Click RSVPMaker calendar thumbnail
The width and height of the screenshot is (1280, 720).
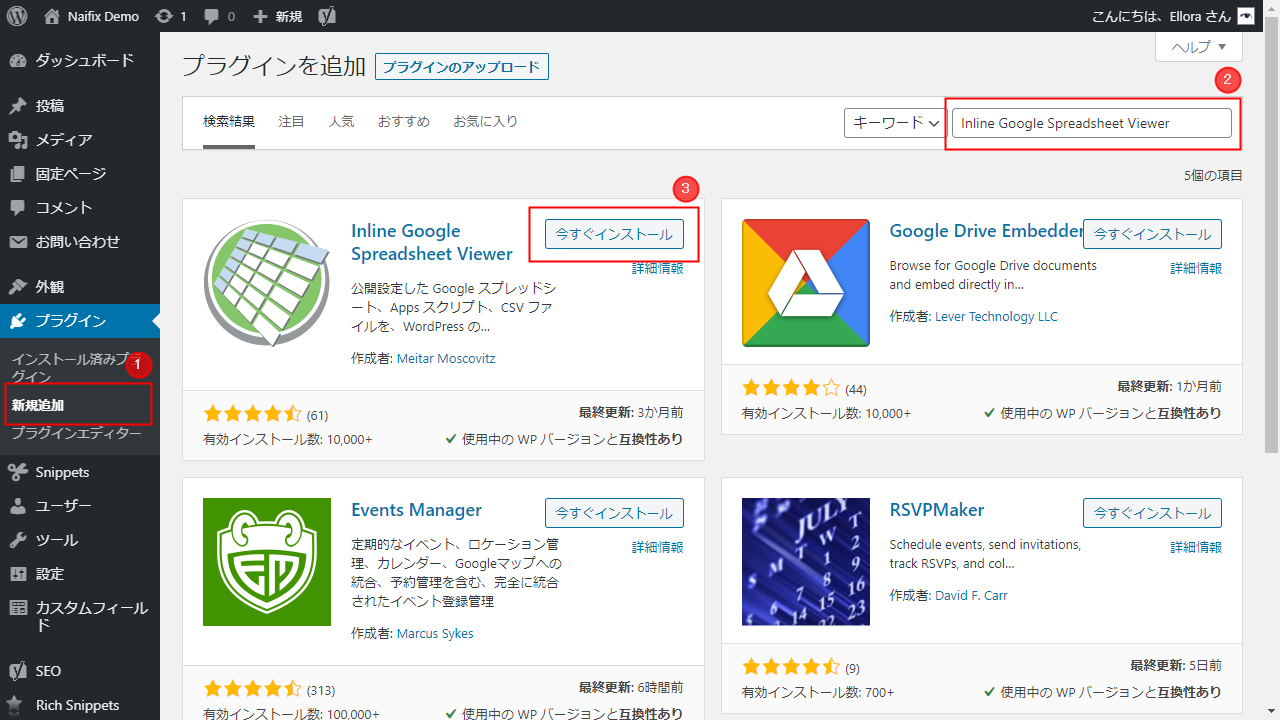tap(806, 562)
